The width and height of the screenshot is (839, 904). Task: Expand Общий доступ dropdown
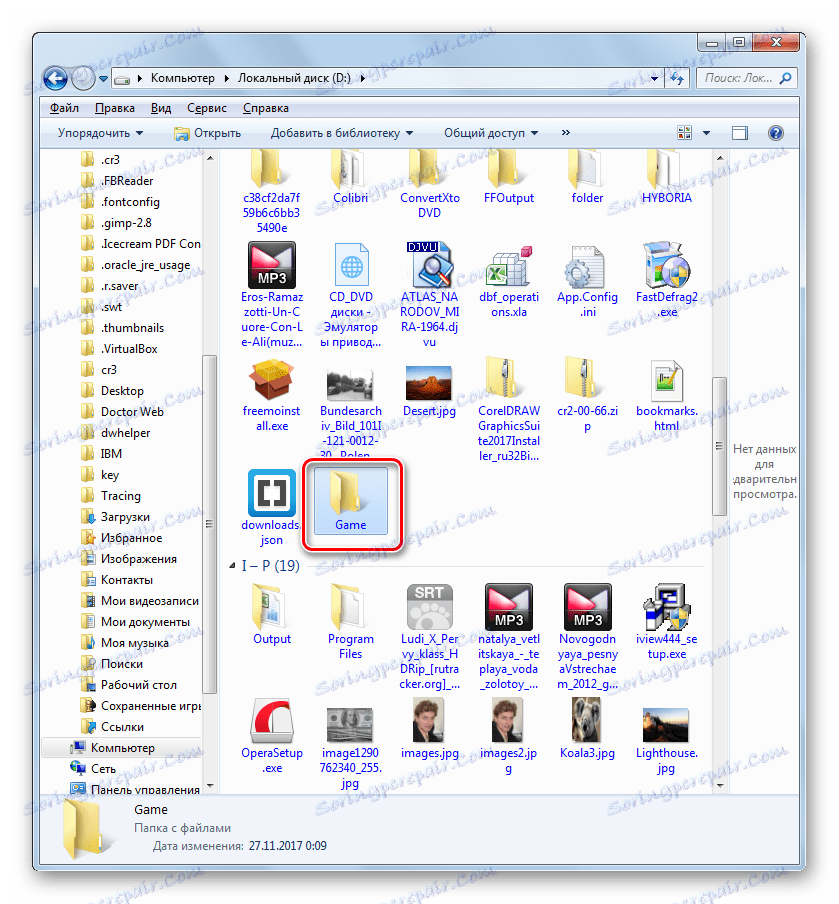pyautogui.click(x=491, y=133)
